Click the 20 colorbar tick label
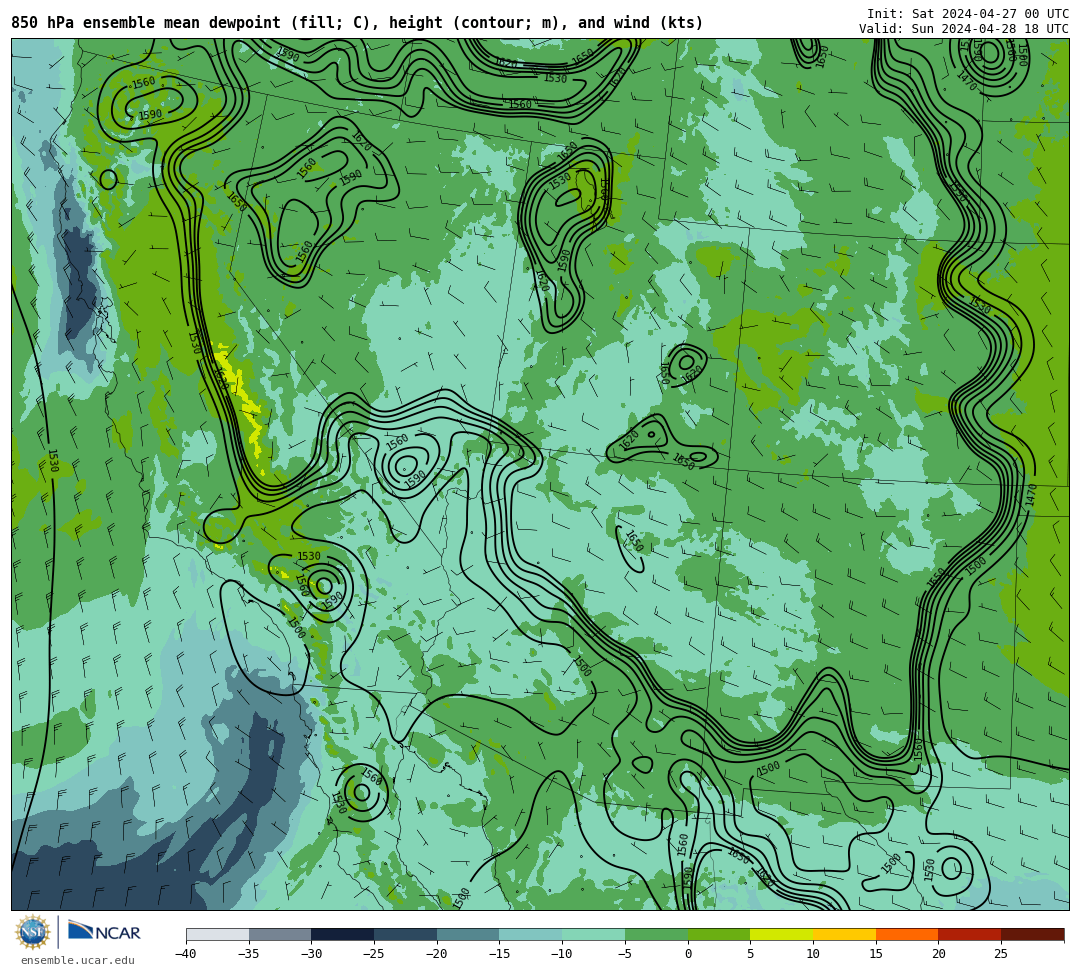 (x=938, y=954)
